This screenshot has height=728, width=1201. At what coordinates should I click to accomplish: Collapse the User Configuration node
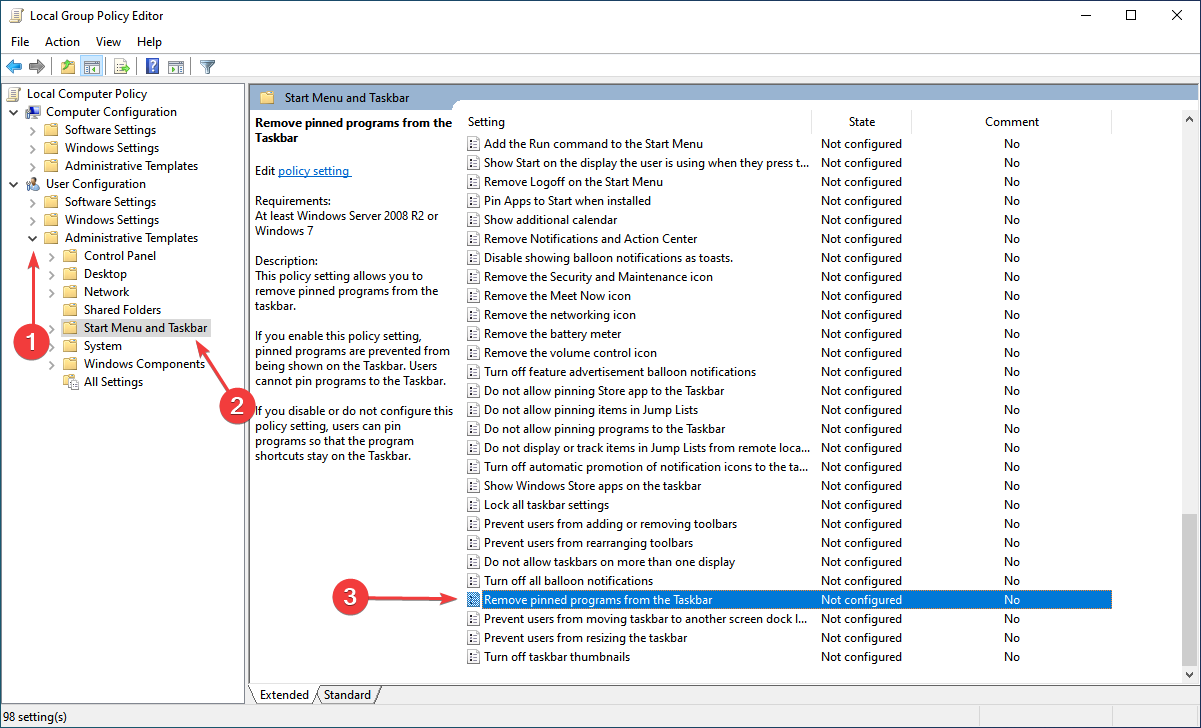[14, 184]
